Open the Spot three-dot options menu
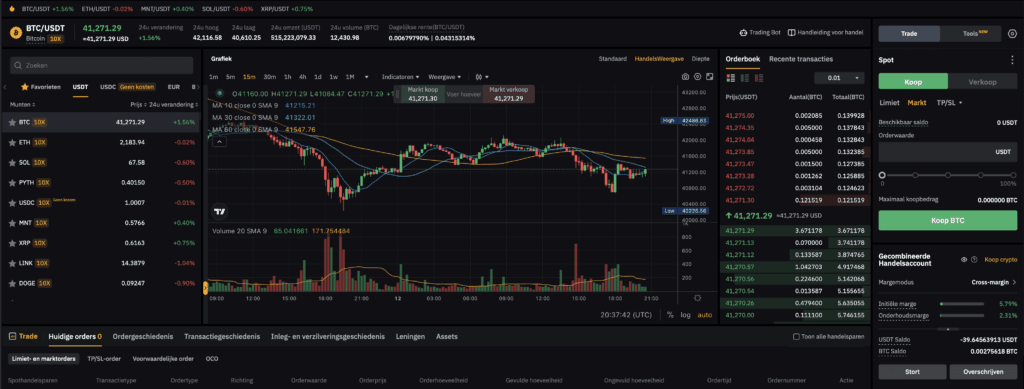1024x389 pixels. point(1012,60)
